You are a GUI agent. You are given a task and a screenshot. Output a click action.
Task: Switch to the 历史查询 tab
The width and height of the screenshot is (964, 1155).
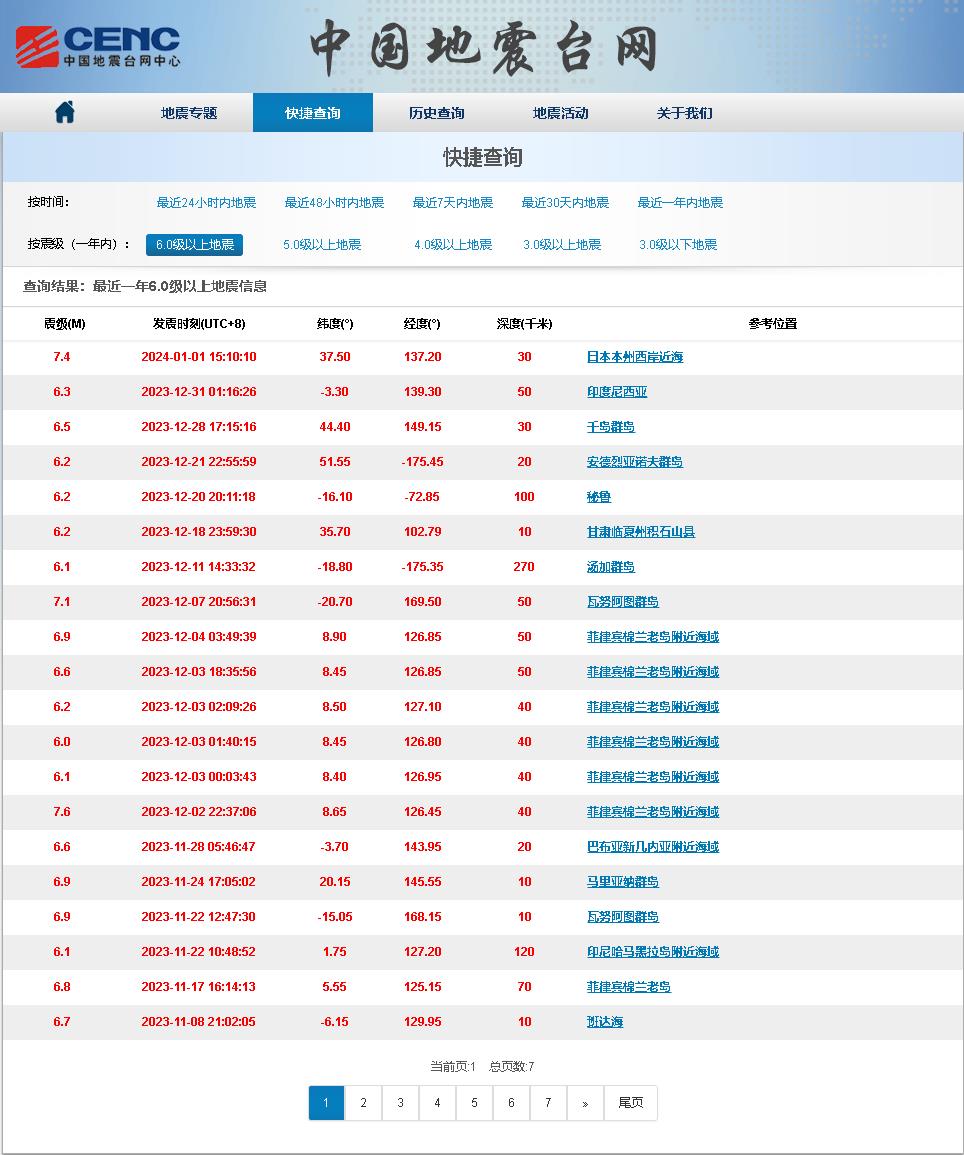point(437,113)
